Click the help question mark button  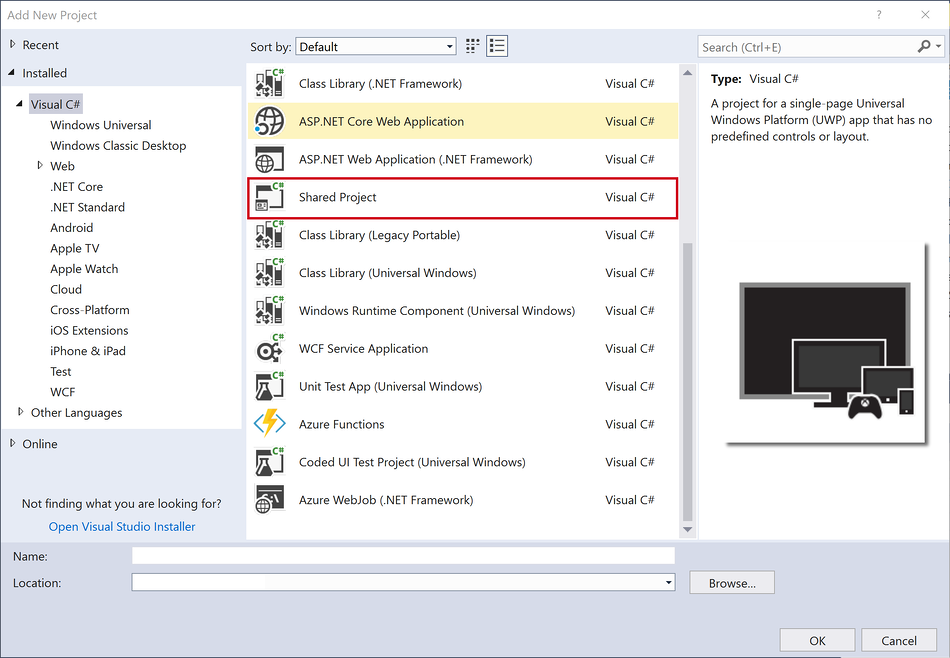pos(879,15)
